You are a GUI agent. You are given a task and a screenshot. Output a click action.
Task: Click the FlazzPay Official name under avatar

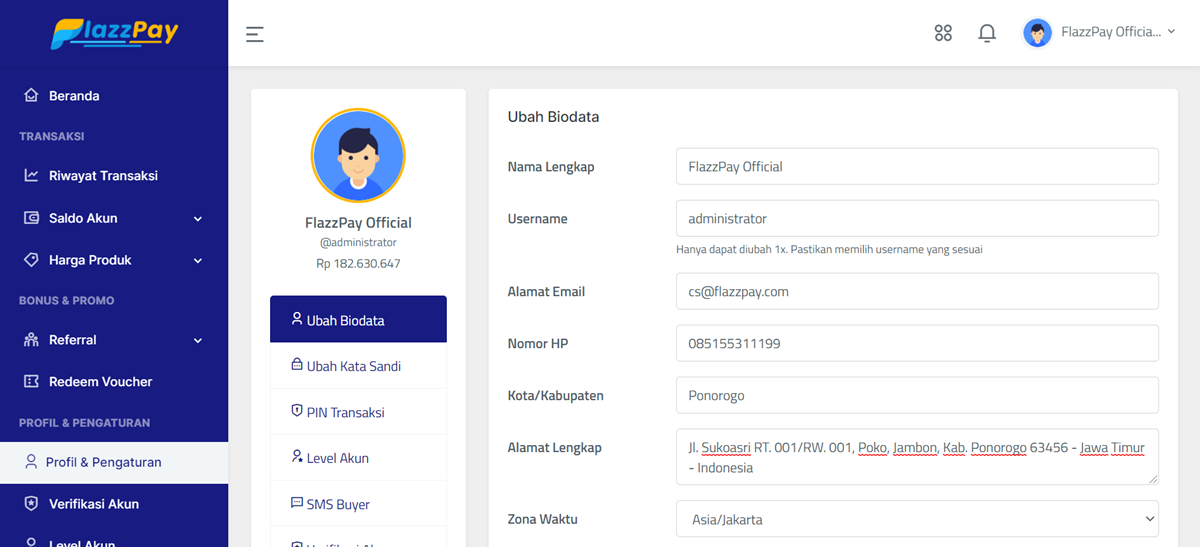point(358,223)
